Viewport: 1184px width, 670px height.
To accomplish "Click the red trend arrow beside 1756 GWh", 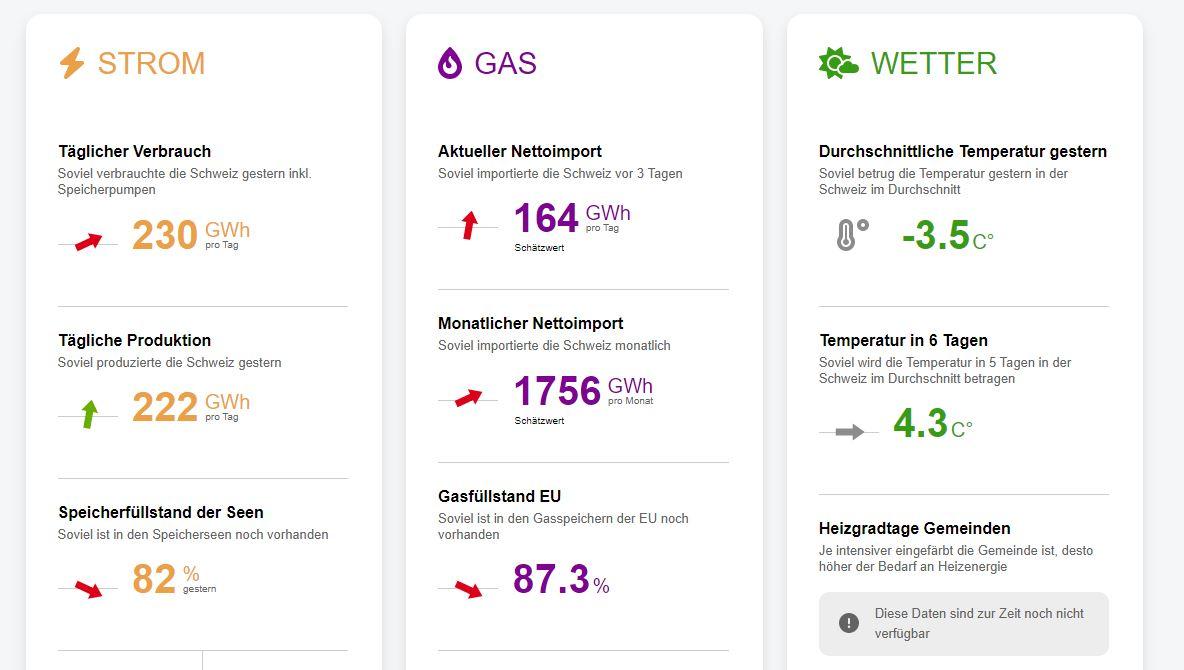I will (468, 397).
